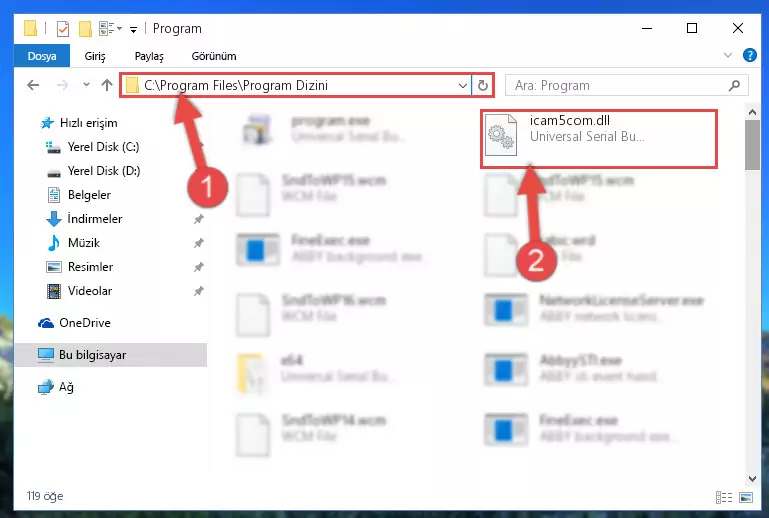
Task: Click the icam5com.dll gear file icon
Action: pos(501,134)
